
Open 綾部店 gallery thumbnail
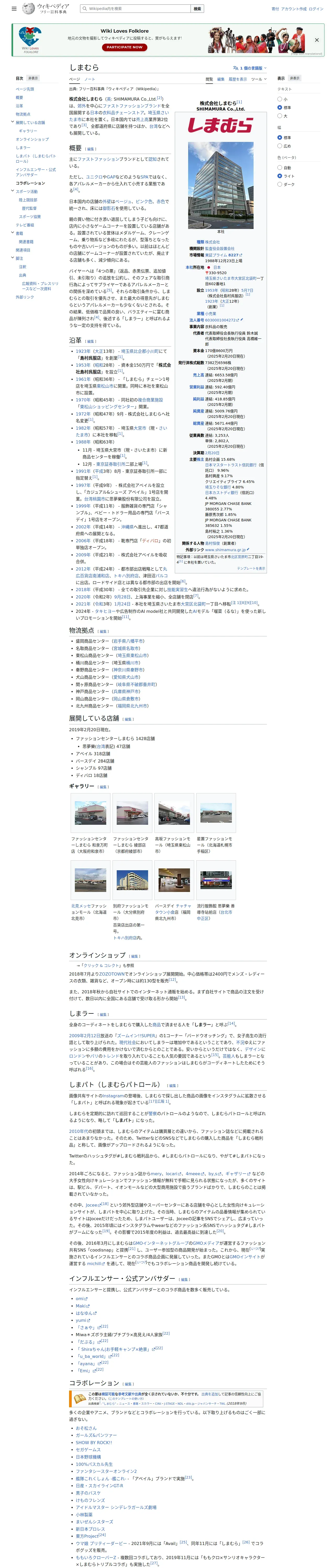tap(132, 813)
